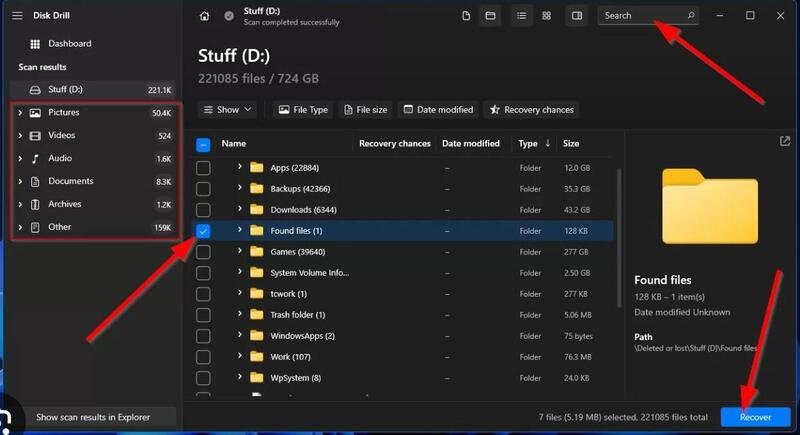Pop out the preview pane icon

[x=785, y=142]
